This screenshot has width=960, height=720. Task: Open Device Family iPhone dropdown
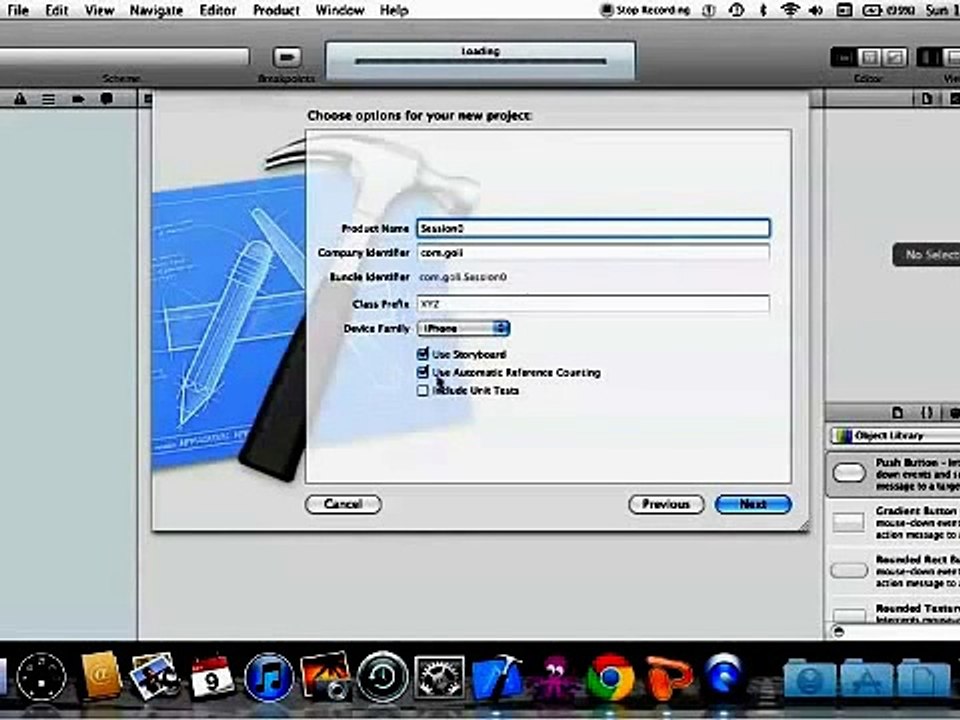coord(463,328)
